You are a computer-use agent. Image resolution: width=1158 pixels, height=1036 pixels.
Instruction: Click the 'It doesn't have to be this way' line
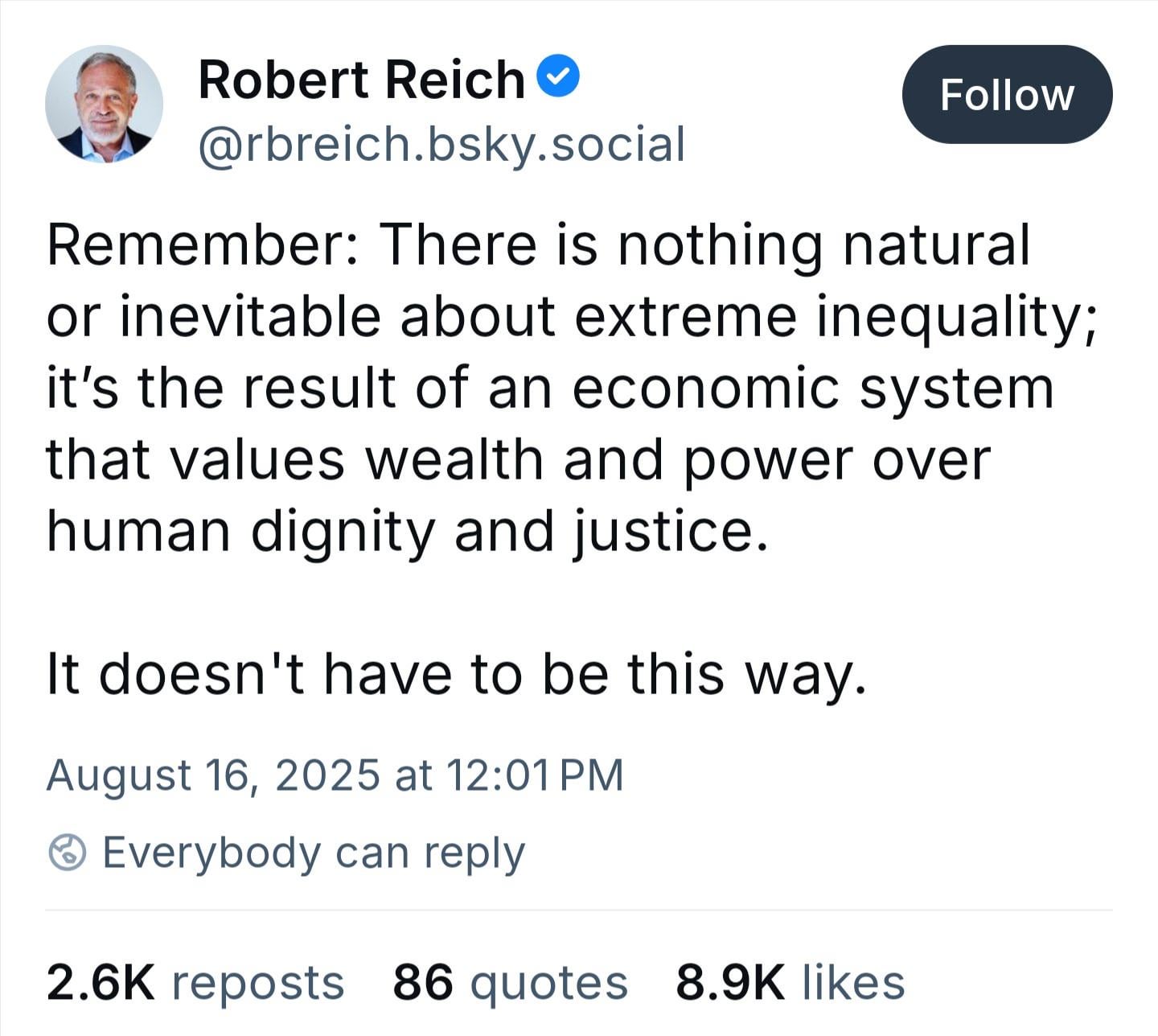(x=458, y=674)
